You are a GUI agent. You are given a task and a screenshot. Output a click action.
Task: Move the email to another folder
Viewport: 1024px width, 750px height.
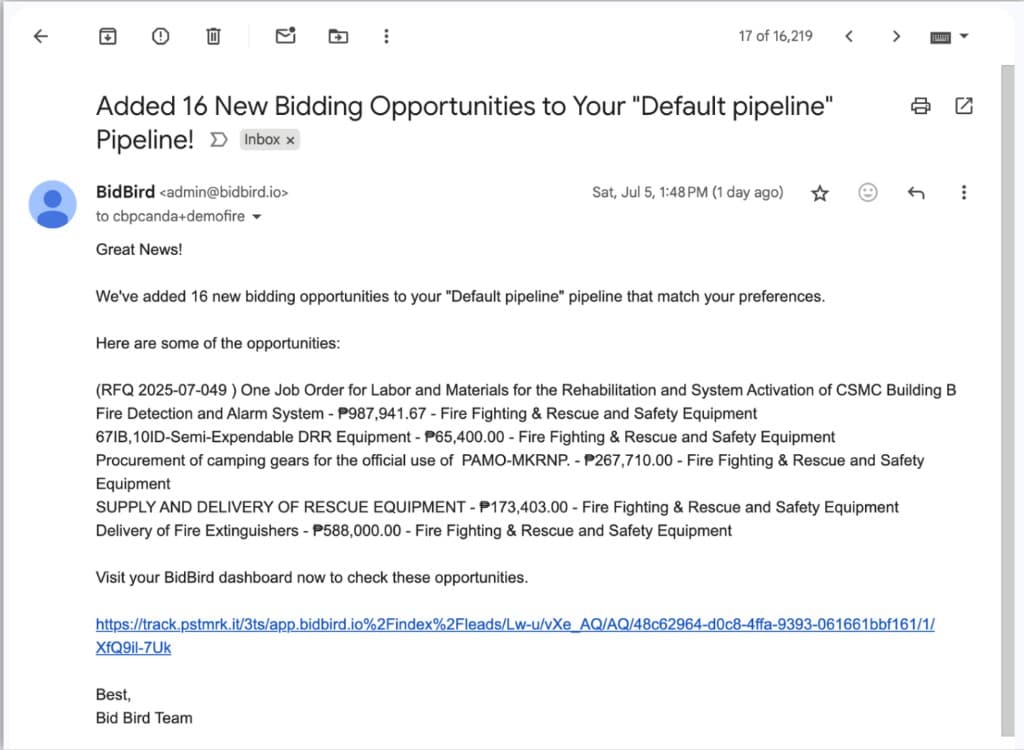[x=338, y=35]
